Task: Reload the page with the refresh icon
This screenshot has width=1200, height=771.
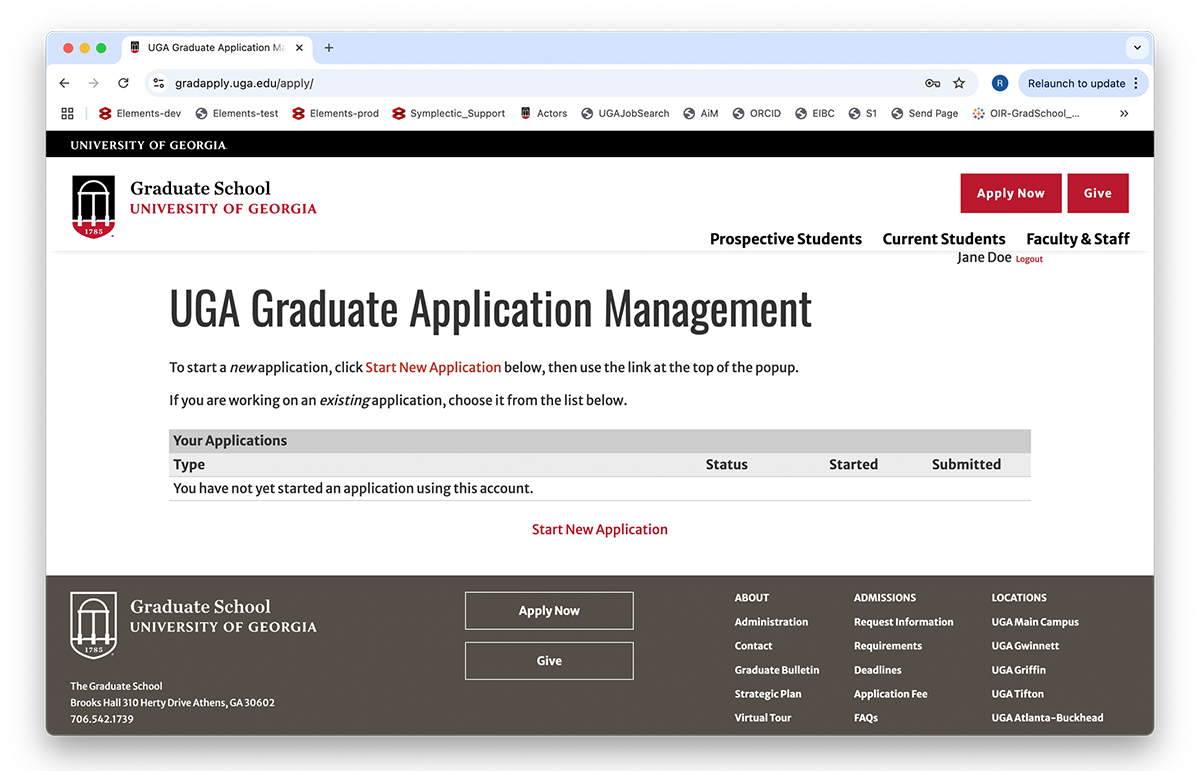Action: coord(123,84)
